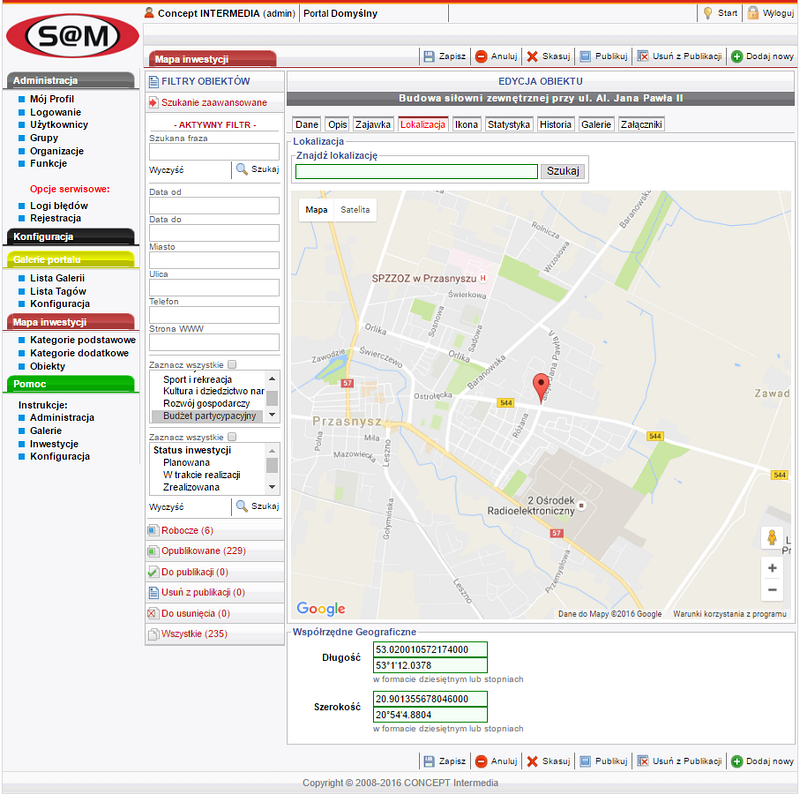Click the Do usunięcia icon

coord(153,613)
